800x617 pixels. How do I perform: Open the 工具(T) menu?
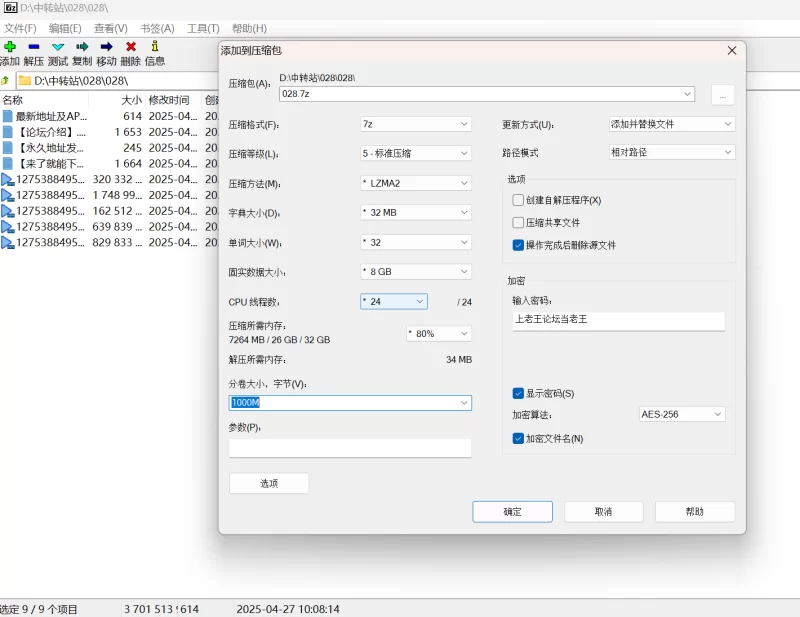203,28
